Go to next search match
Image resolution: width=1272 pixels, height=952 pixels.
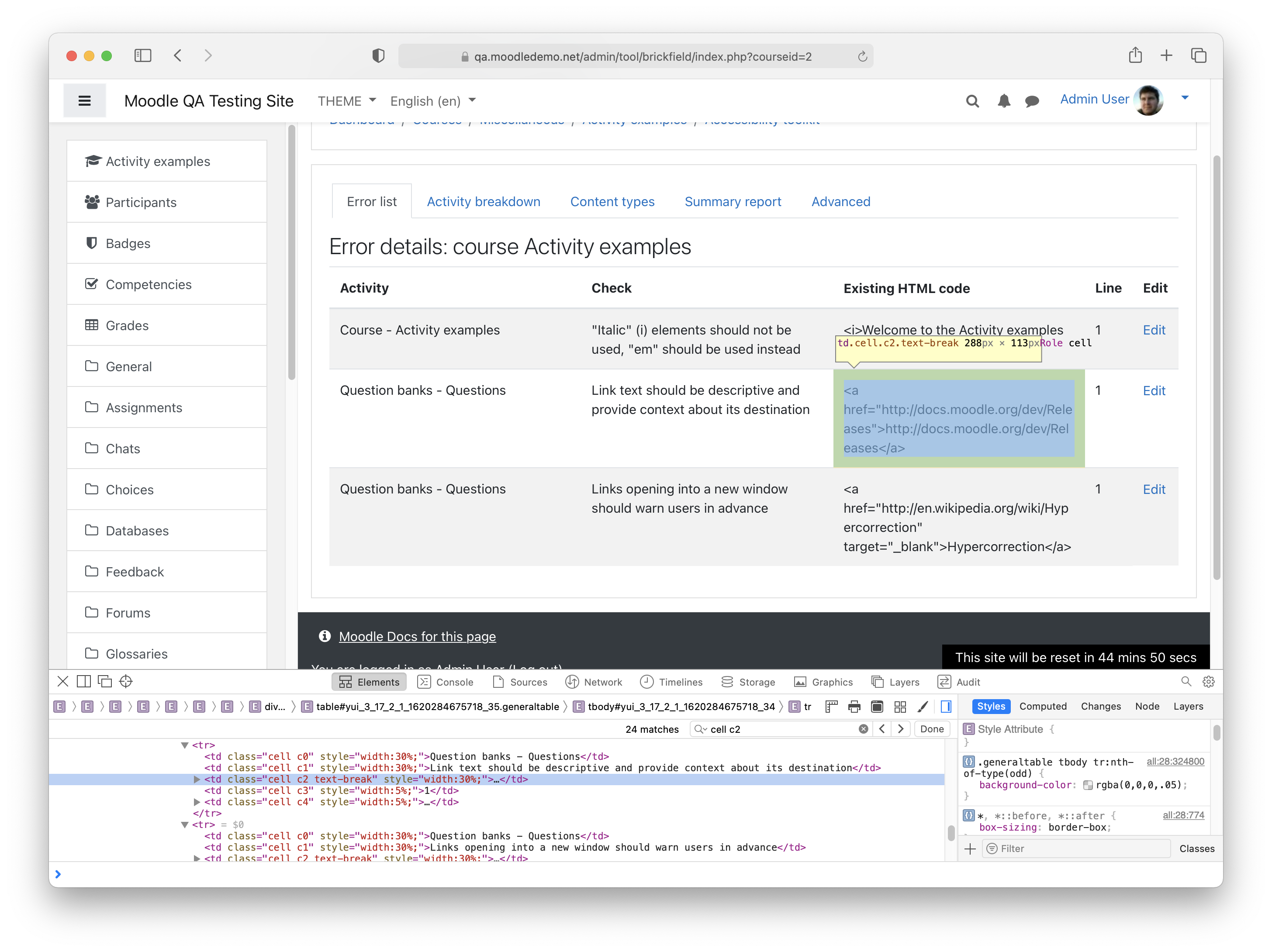click(x=901, y=729)
